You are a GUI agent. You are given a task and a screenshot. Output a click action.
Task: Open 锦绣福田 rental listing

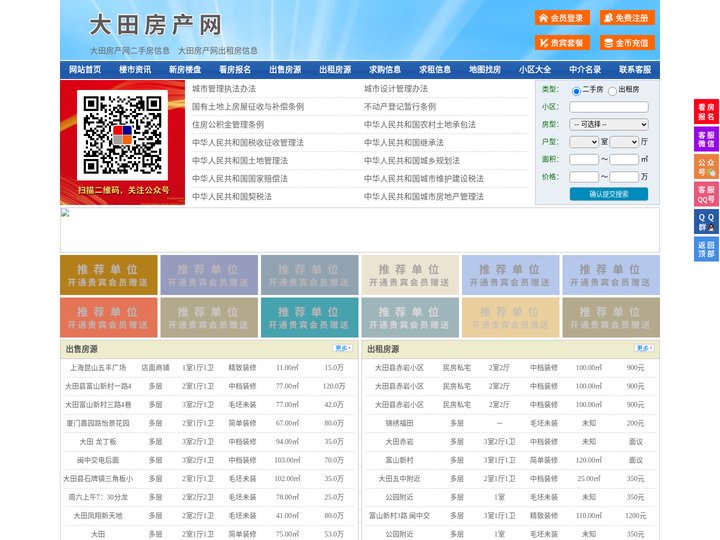(x=399, y=423)
